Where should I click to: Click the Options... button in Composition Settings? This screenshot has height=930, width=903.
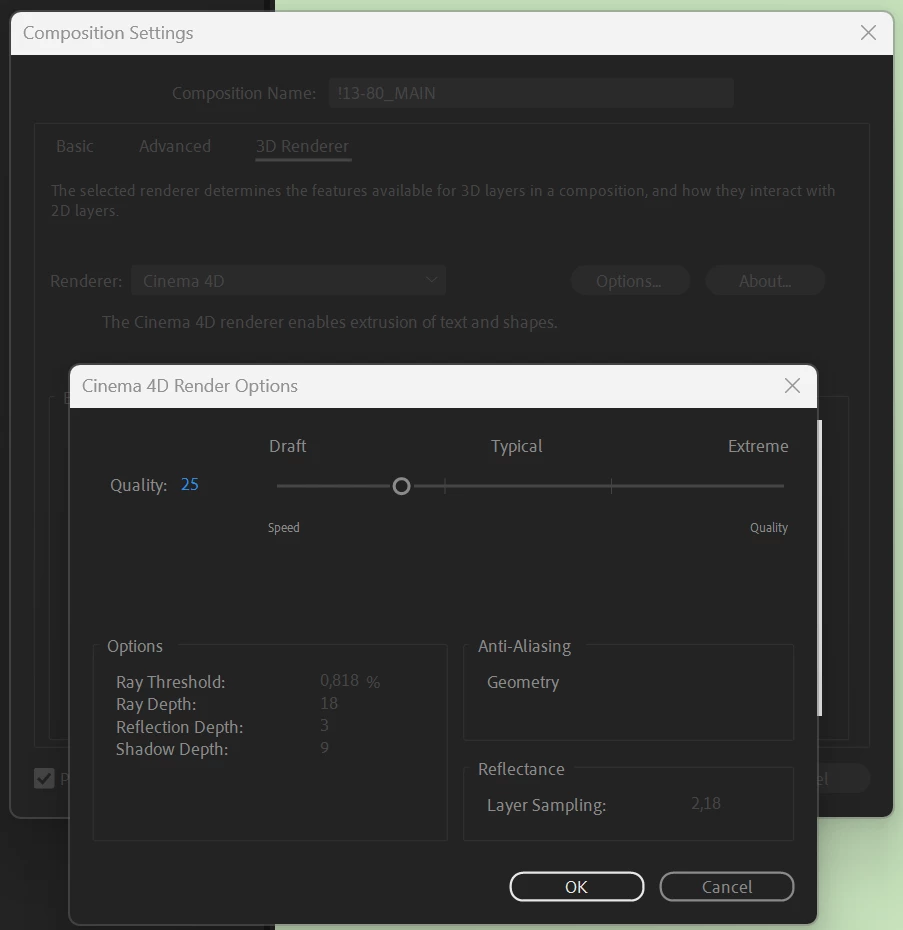coord(629,281)
